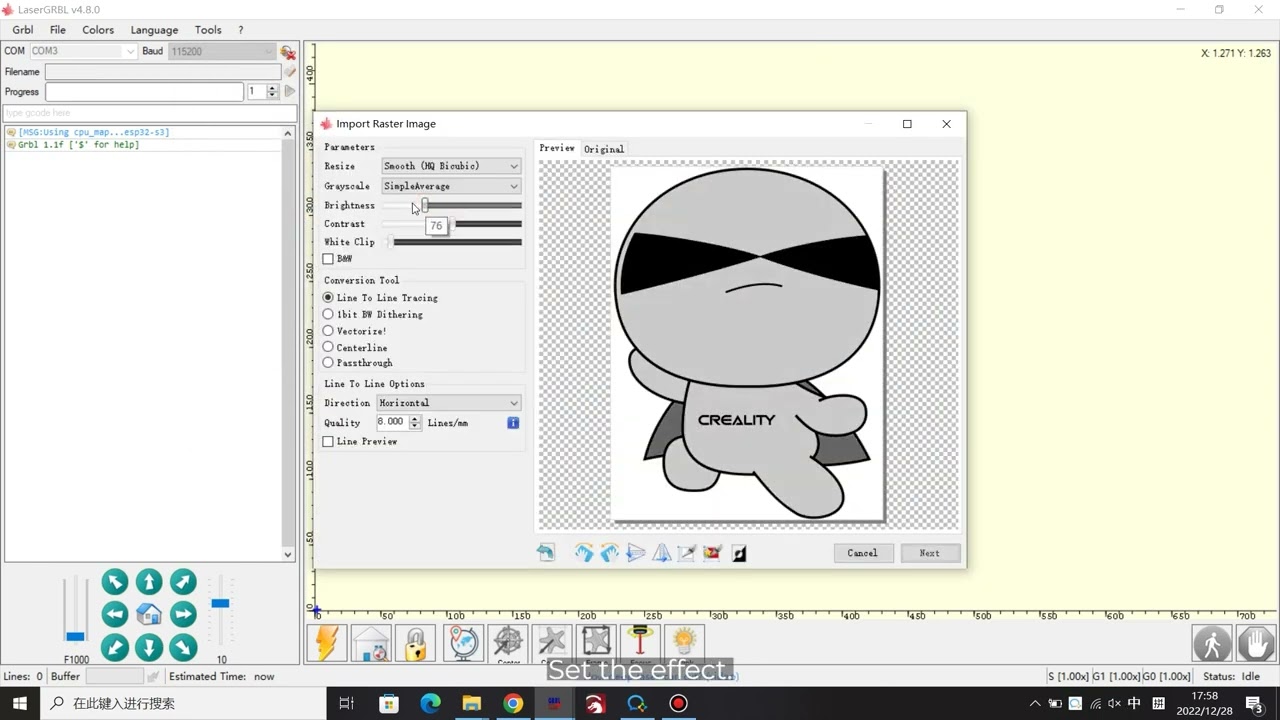Switch to the Preview tab
This screenshot has height=720, width=1280.
557,148
